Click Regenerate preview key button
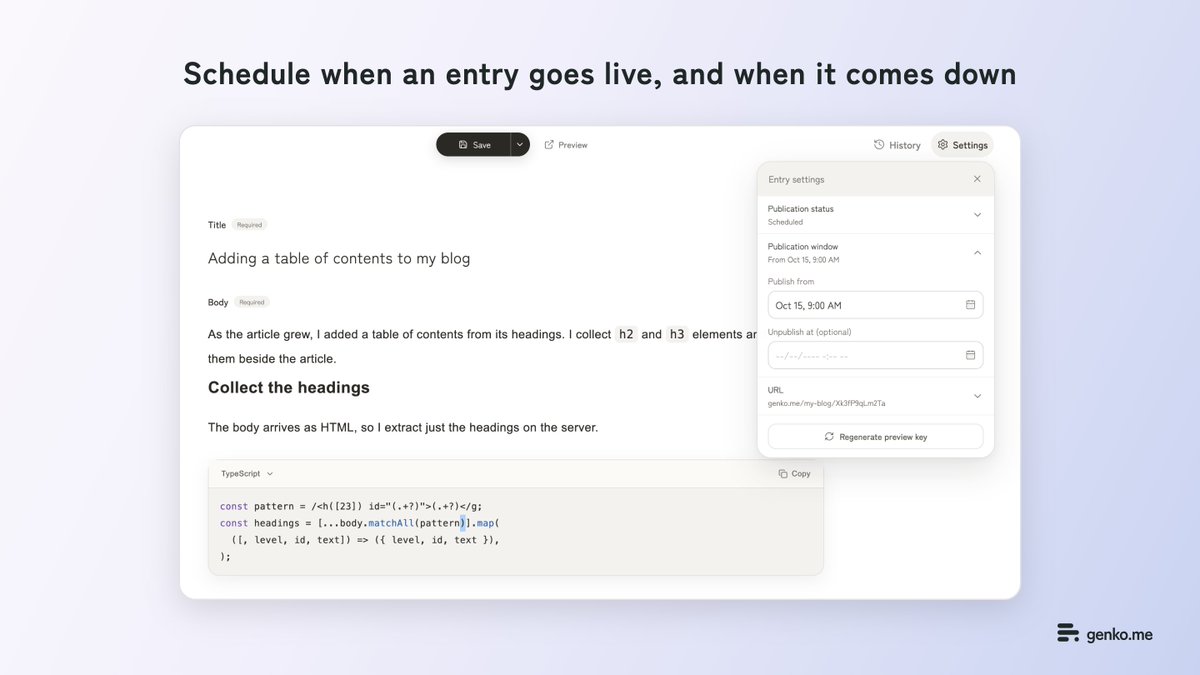The width and height of the screenshot is (1200, 675). 875,437
